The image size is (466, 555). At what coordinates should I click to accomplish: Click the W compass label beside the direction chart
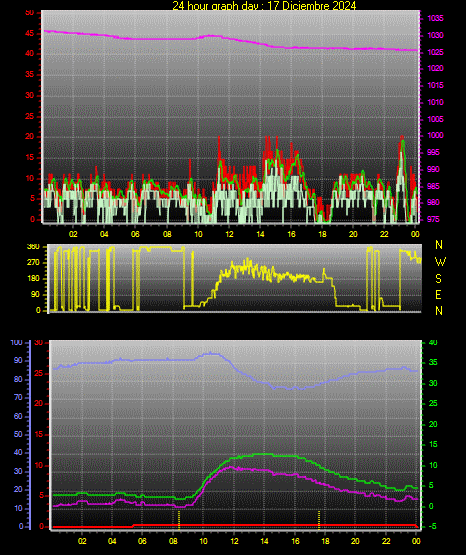click(x=440, y=262)
